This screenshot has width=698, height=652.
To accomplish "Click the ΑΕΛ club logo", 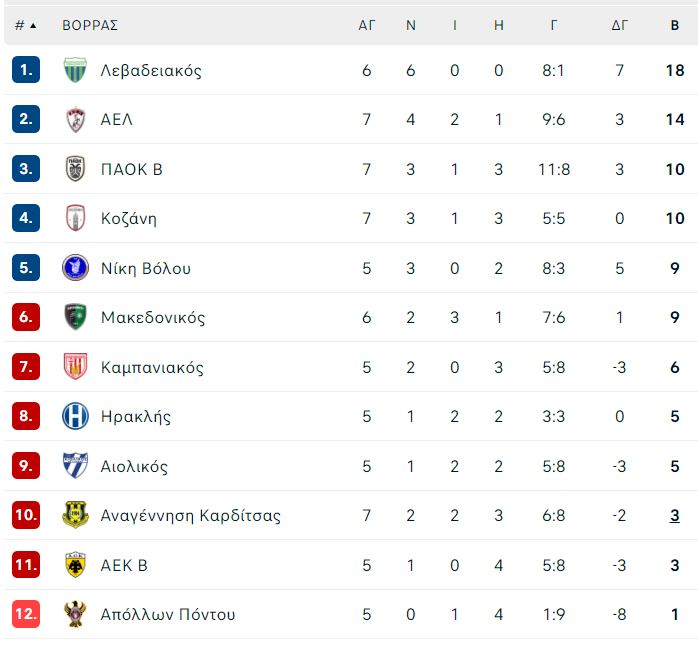I will 75,119.
